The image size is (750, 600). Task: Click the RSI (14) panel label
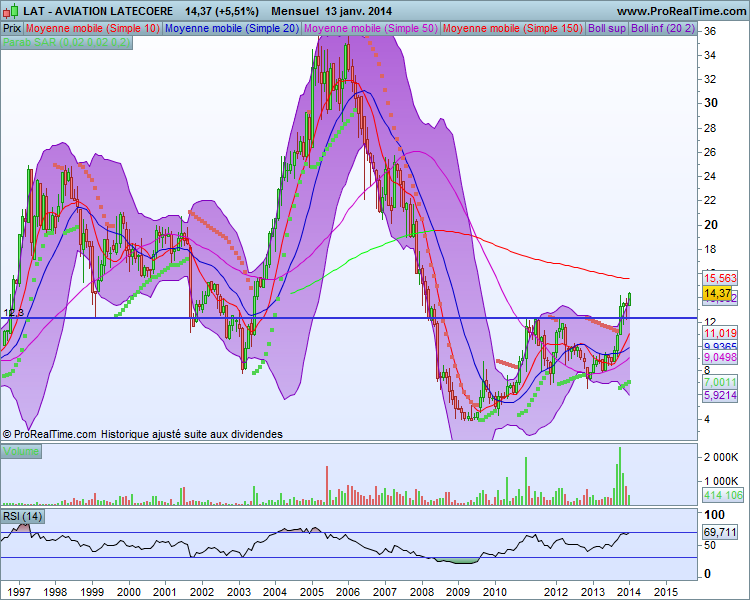point(22,516)
